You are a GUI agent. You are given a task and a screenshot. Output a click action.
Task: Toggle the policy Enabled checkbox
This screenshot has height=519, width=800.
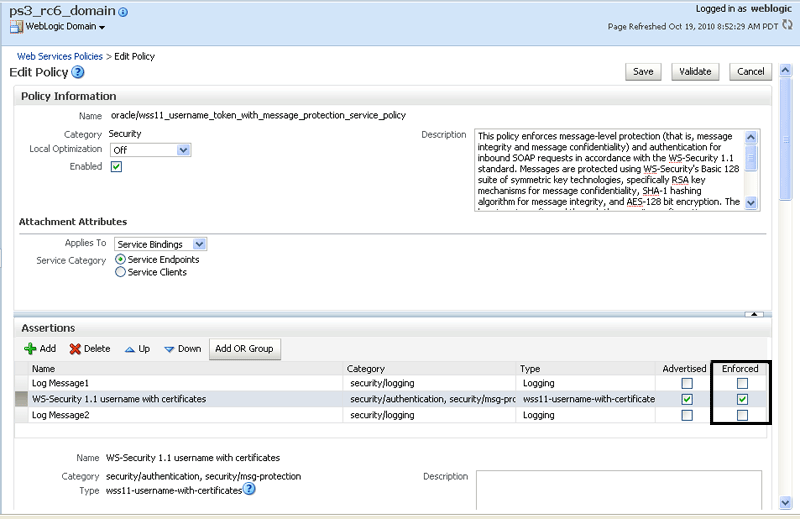[x=116, y=167]
